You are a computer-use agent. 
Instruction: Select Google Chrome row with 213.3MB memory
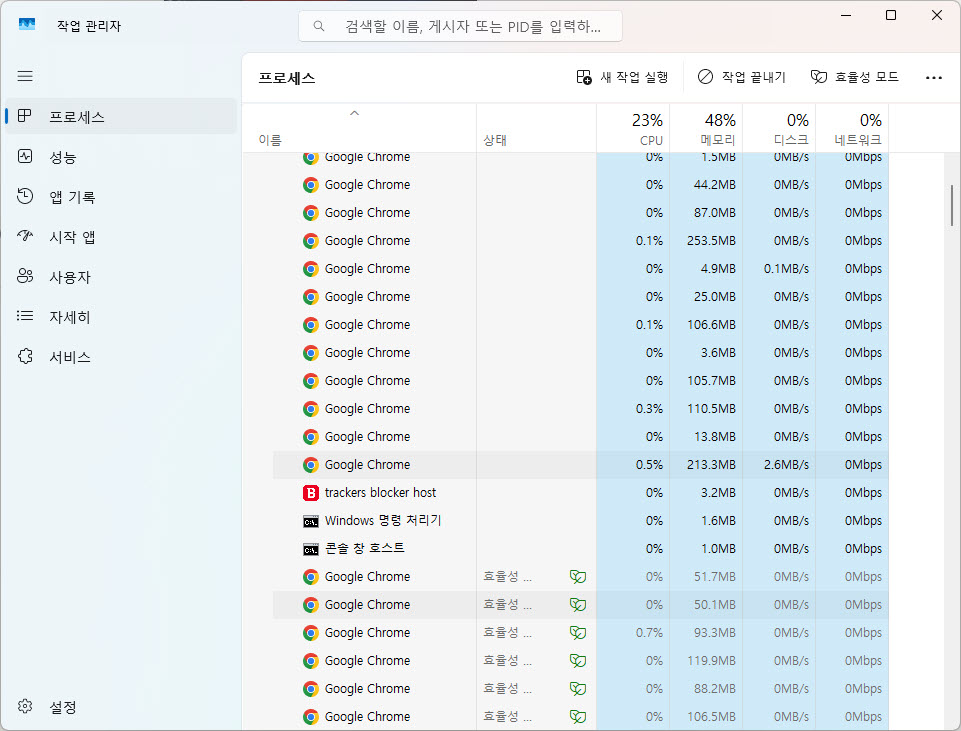click(x=580, y=464)
